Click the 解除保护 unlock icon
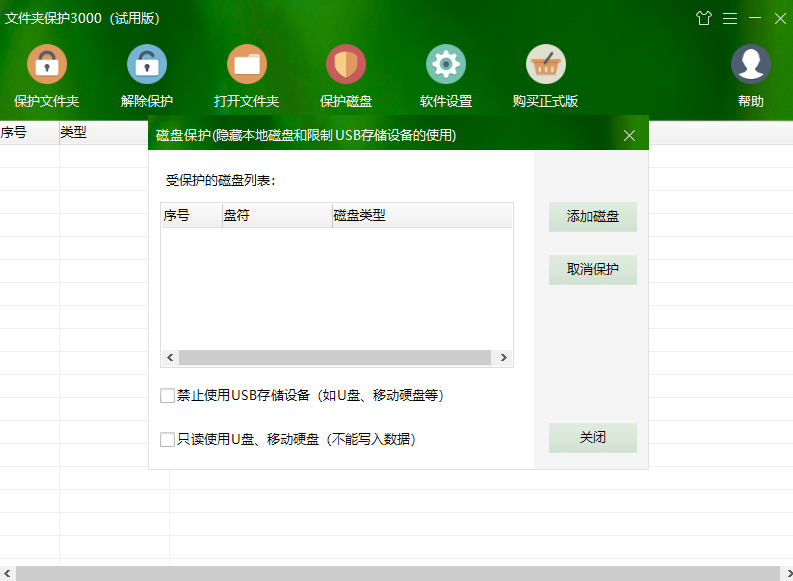Image resolution: width=793 pixels, height=581 pixels. pos(146,65)
